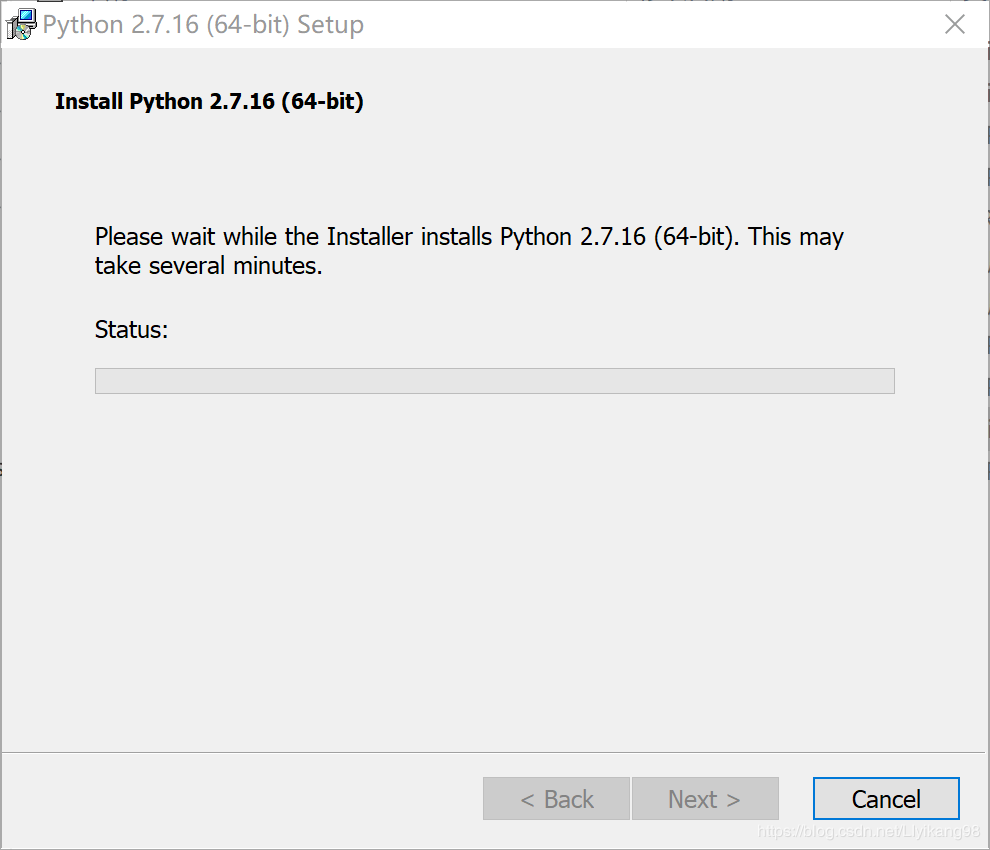Image resolution: width=990 pixels, height=850 pixels.
Task: Click '(64-bit)' in the bold heading
Action: tap(322, 102)
